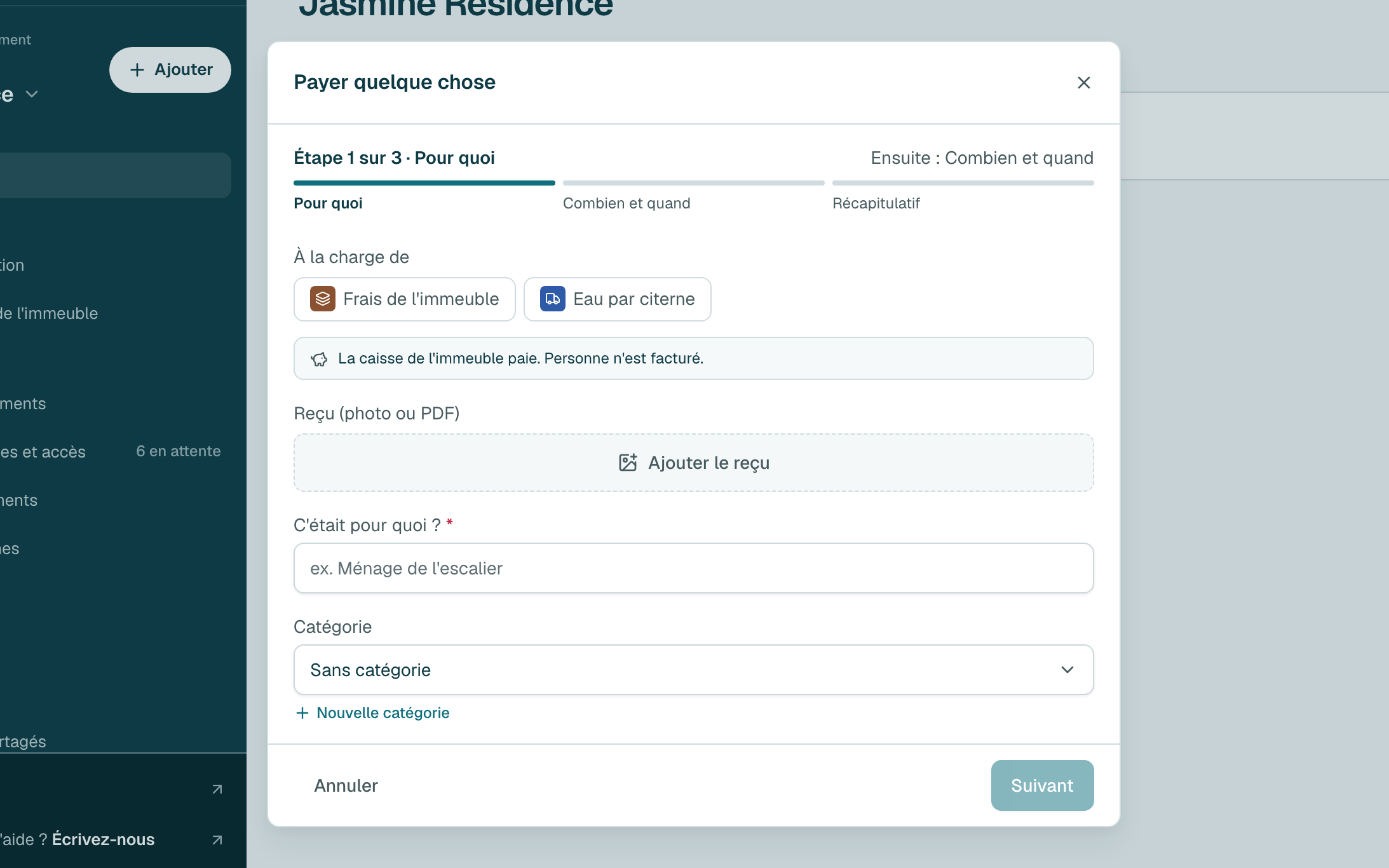The width and height of the screenshot is (1389, 868).
Task: Click the Combien et quand step label
Action: 627,203
